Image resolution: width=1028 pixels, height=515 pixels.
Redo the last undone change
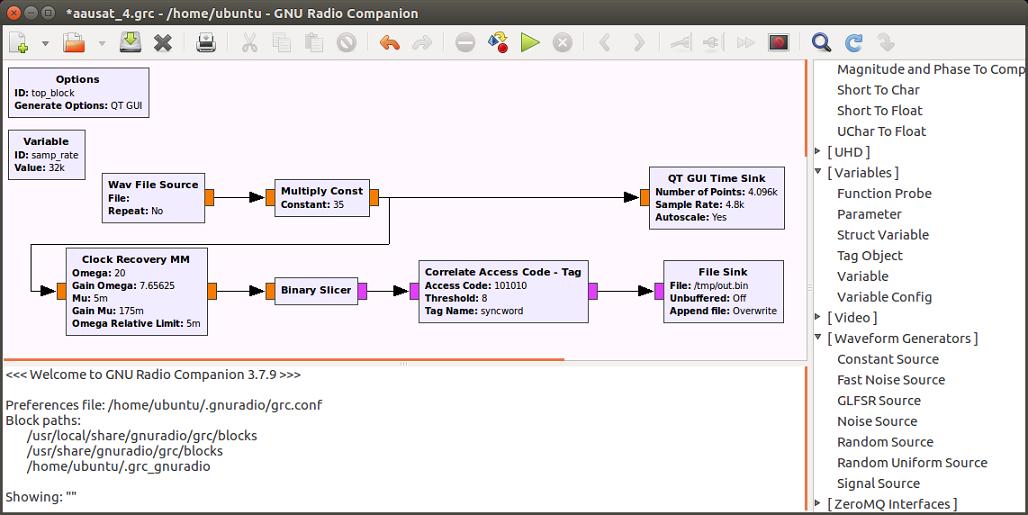(422, 43)
